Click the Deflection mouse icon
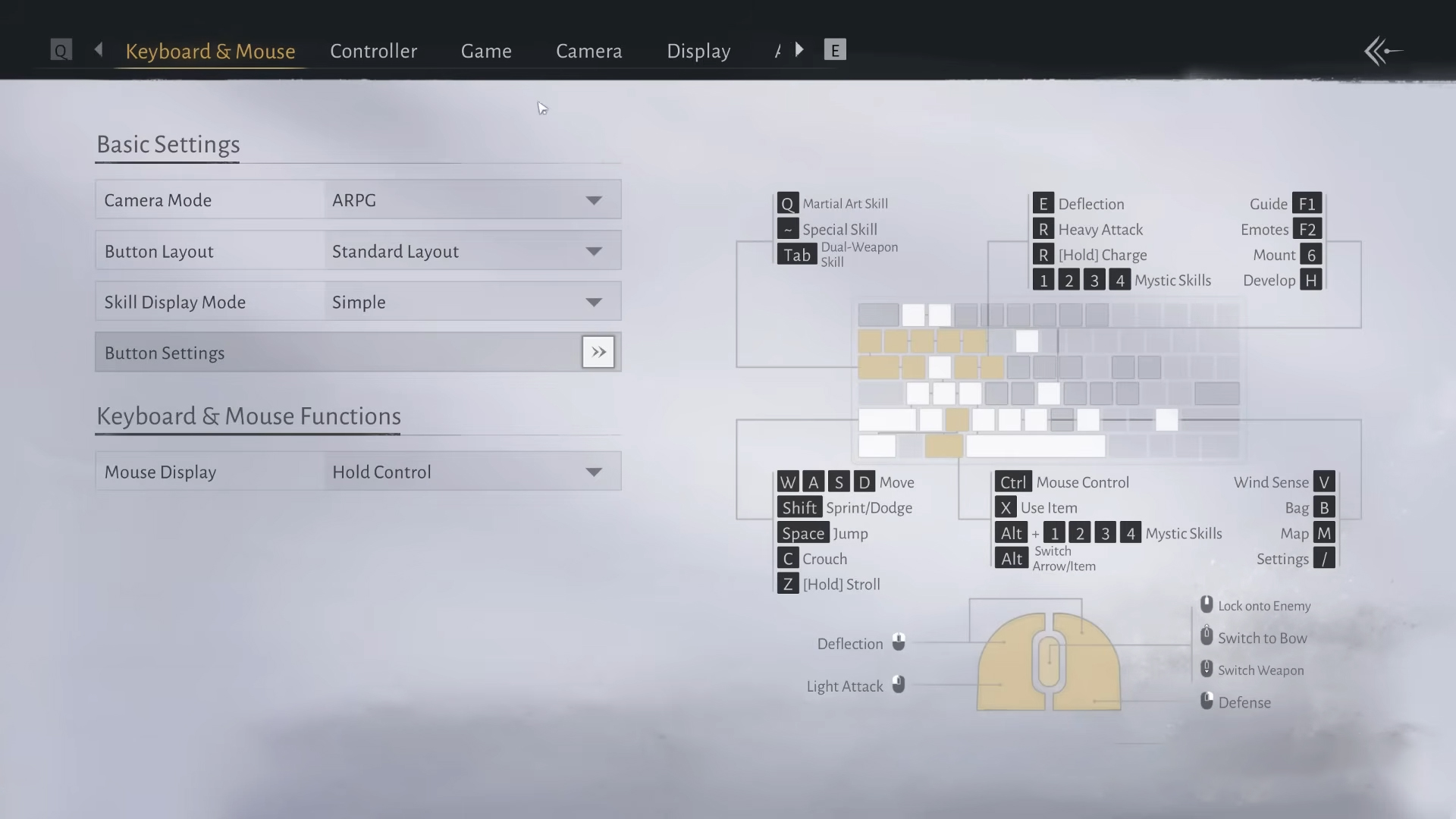Image resolution: width=1456 pixels, height=819 pixels. point(899,642)
